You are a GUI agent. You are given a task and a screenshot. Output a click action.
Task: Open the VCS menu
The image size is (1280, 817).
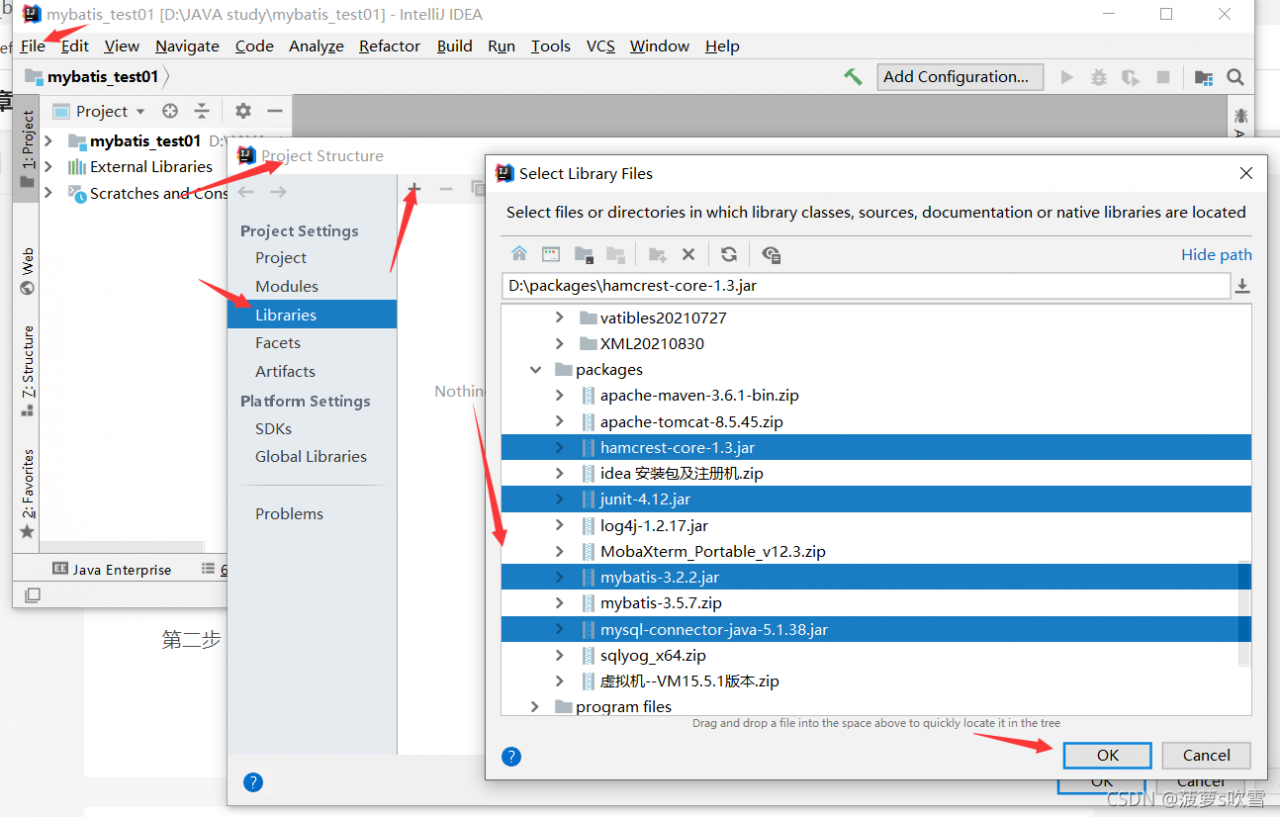pos(601,46)
